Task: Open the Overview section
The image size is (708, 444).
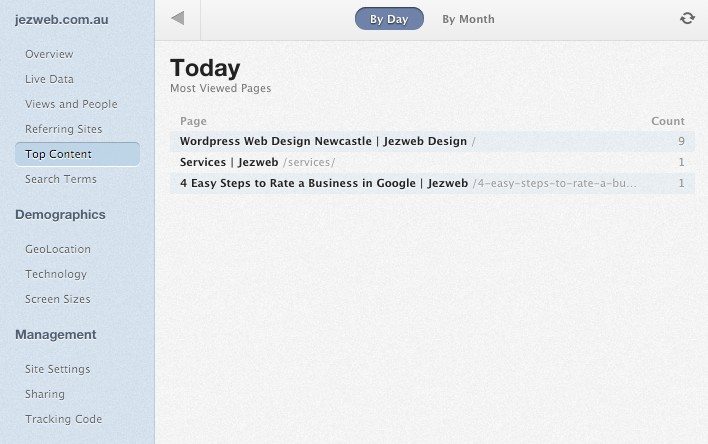Action: 49,54
